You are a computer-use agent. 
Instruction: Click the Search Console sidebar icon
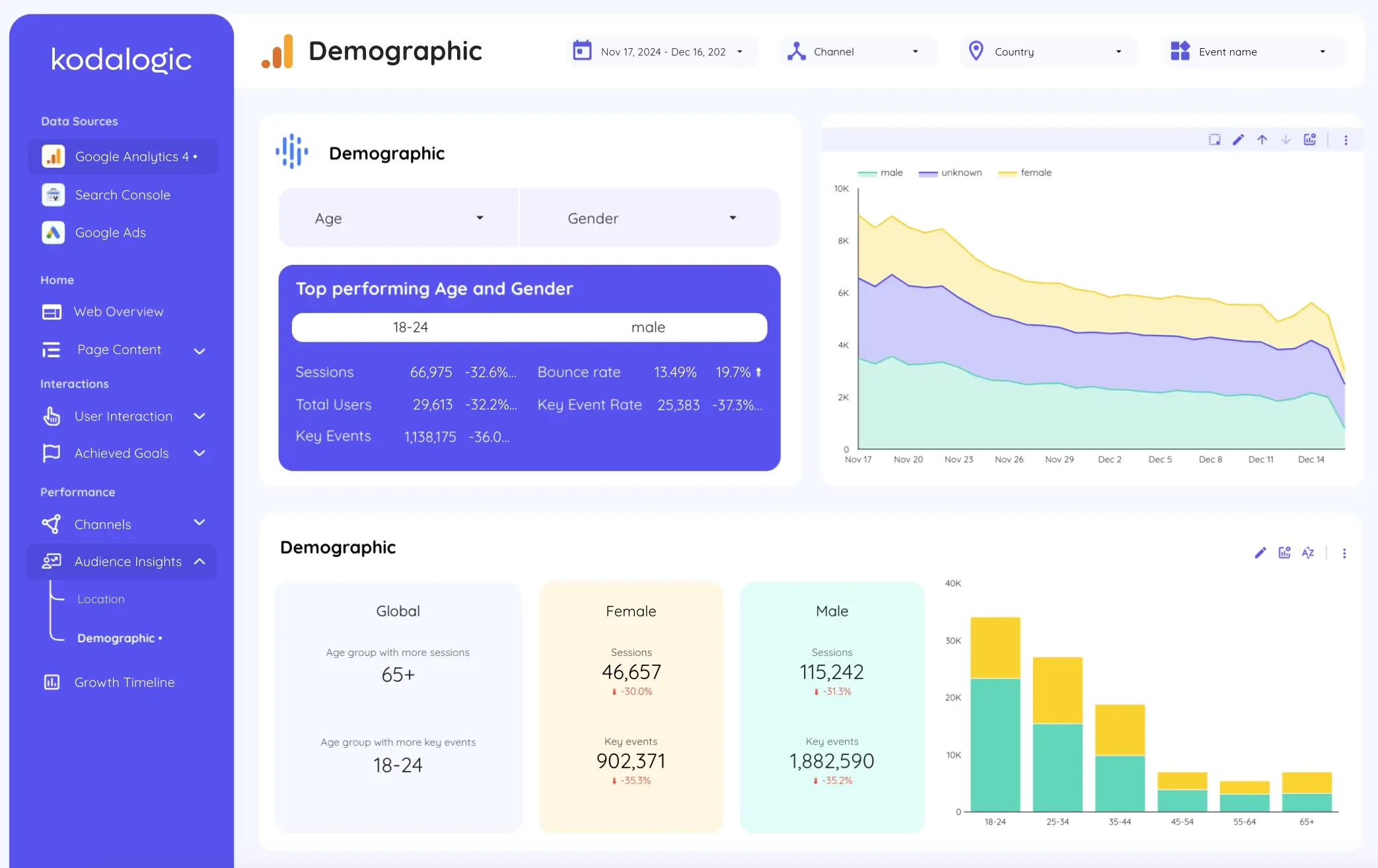click(53, 194)
